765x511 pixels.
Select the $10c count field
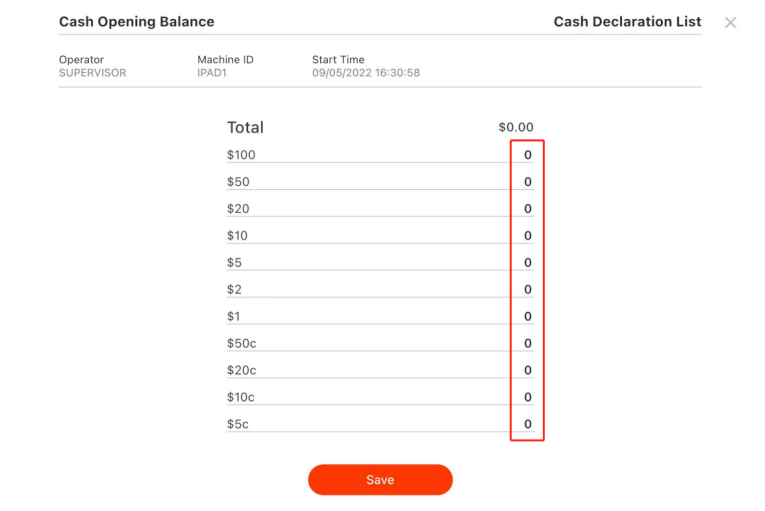coord(527,398)
